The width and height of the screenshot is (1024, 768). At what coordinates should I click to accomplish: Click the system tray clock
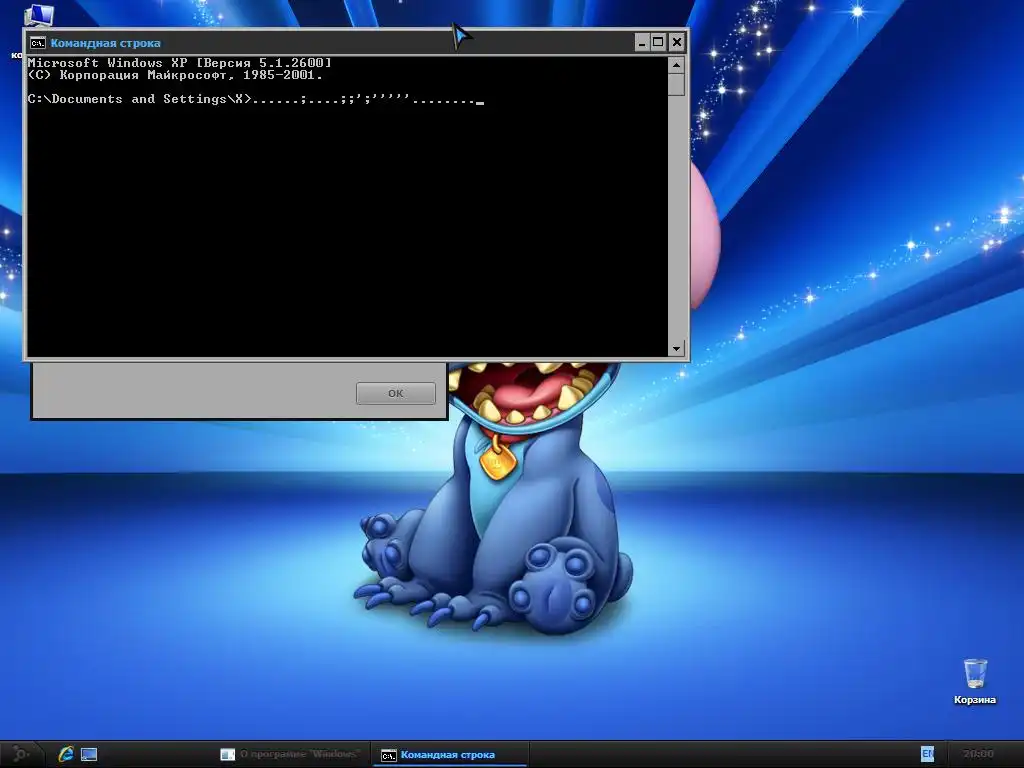978,754
